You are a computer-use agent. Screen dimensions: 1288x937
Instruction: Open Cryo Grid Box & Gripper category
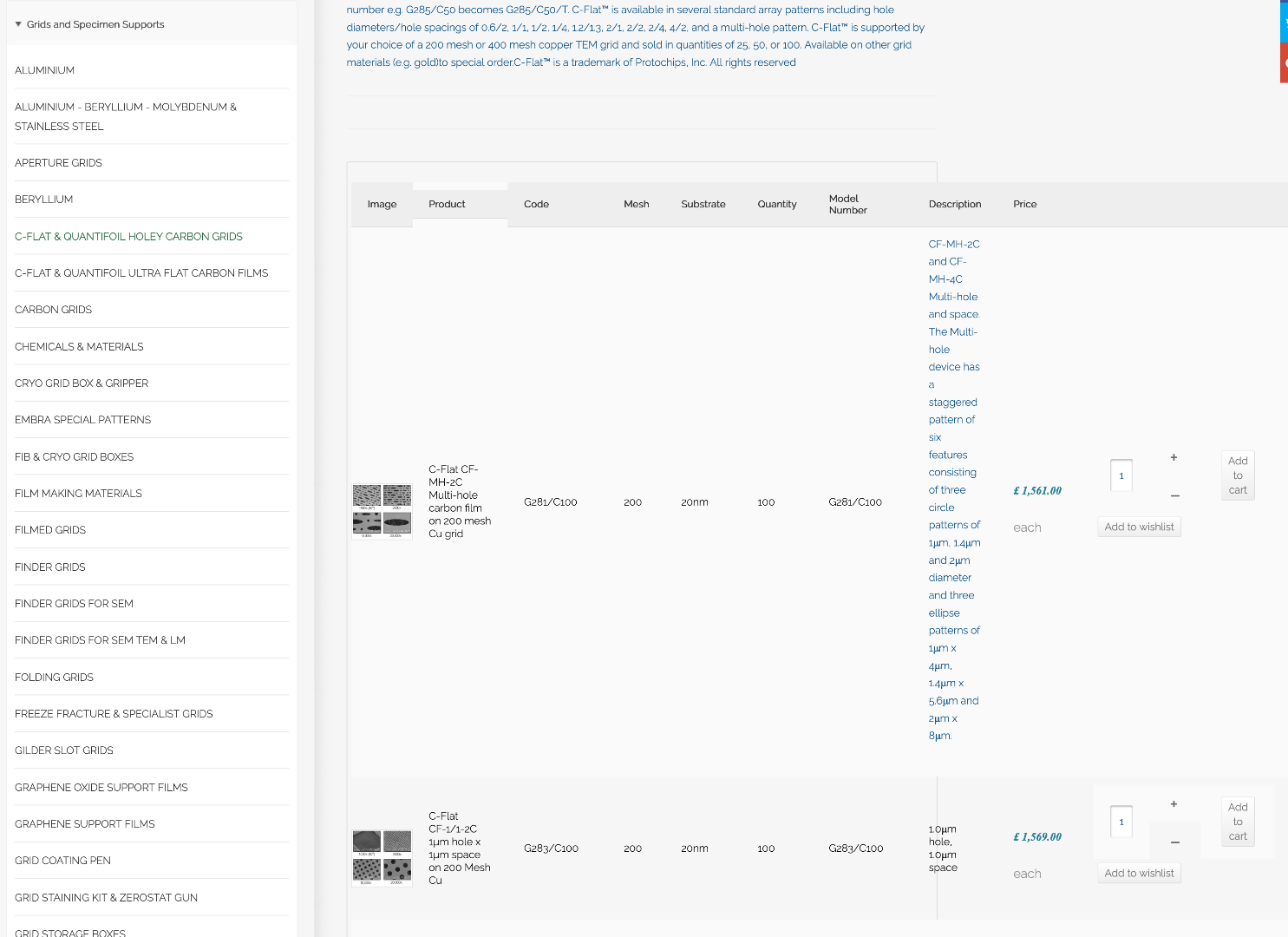coord(82,383)
